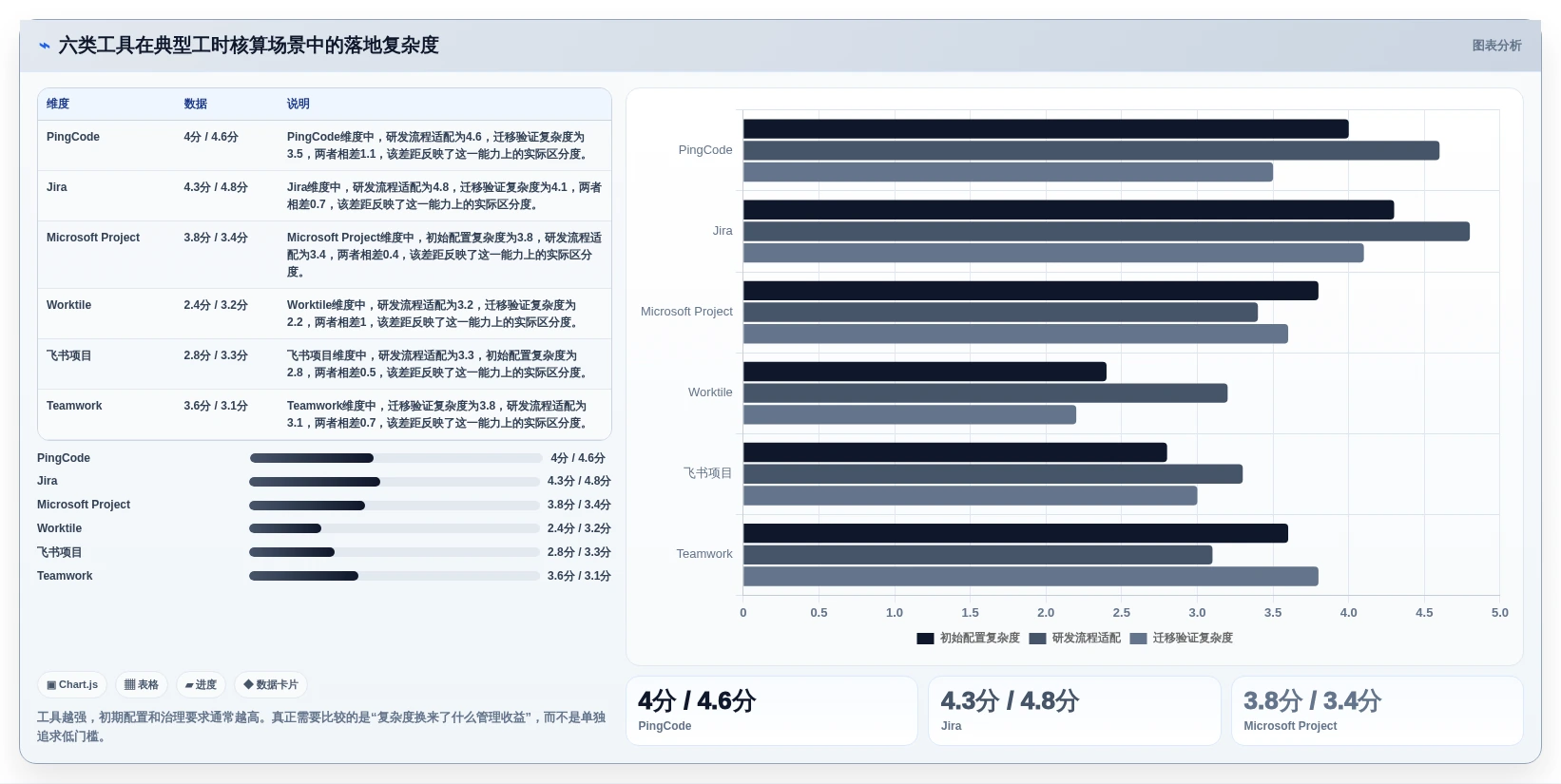This screenshot has height=784, width=1561.
Task: Click the Jira progress bar
Action: click(395, 482)
